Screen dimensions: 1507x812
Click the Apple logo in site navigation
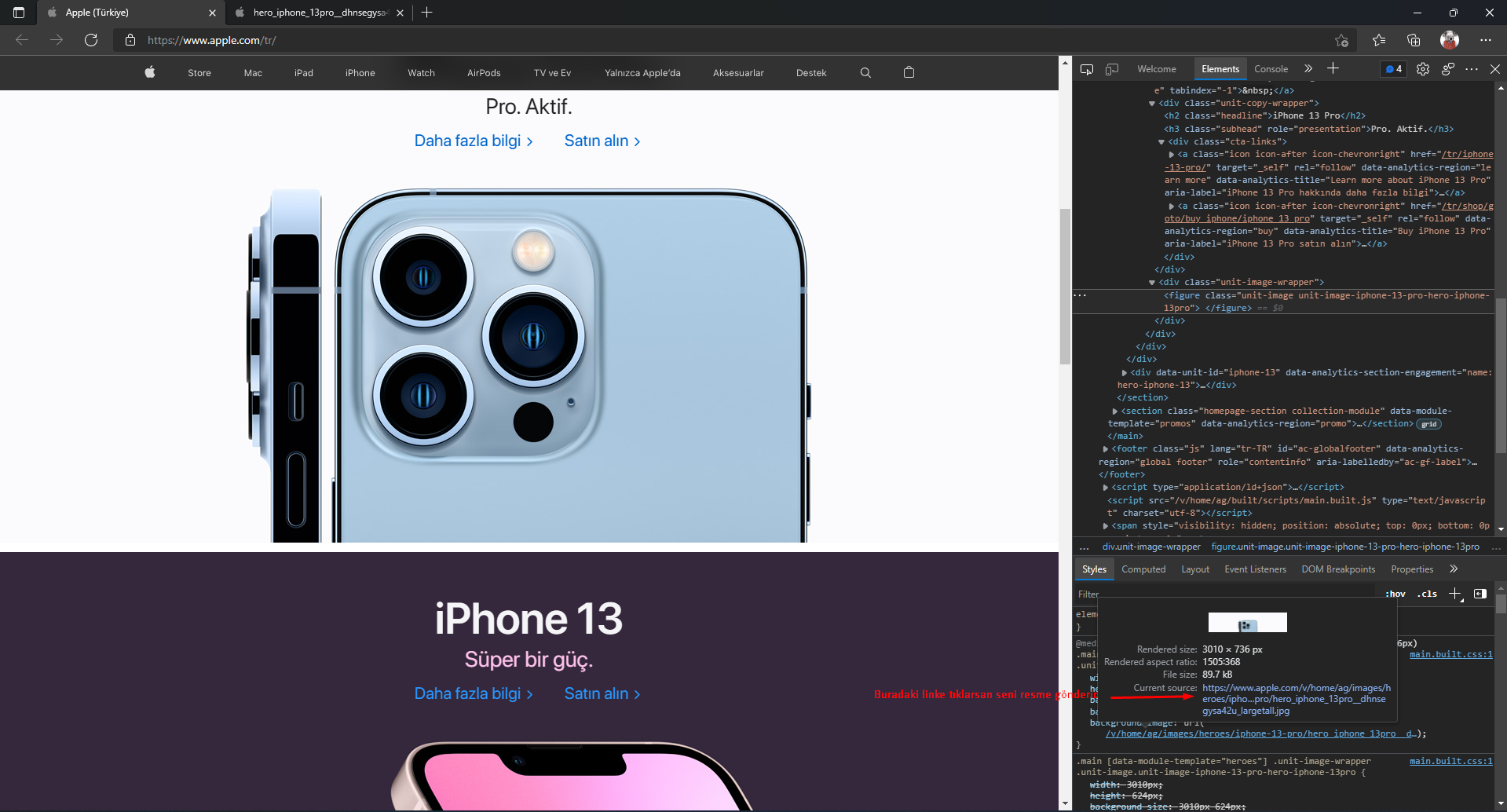(x=150, y=72)
